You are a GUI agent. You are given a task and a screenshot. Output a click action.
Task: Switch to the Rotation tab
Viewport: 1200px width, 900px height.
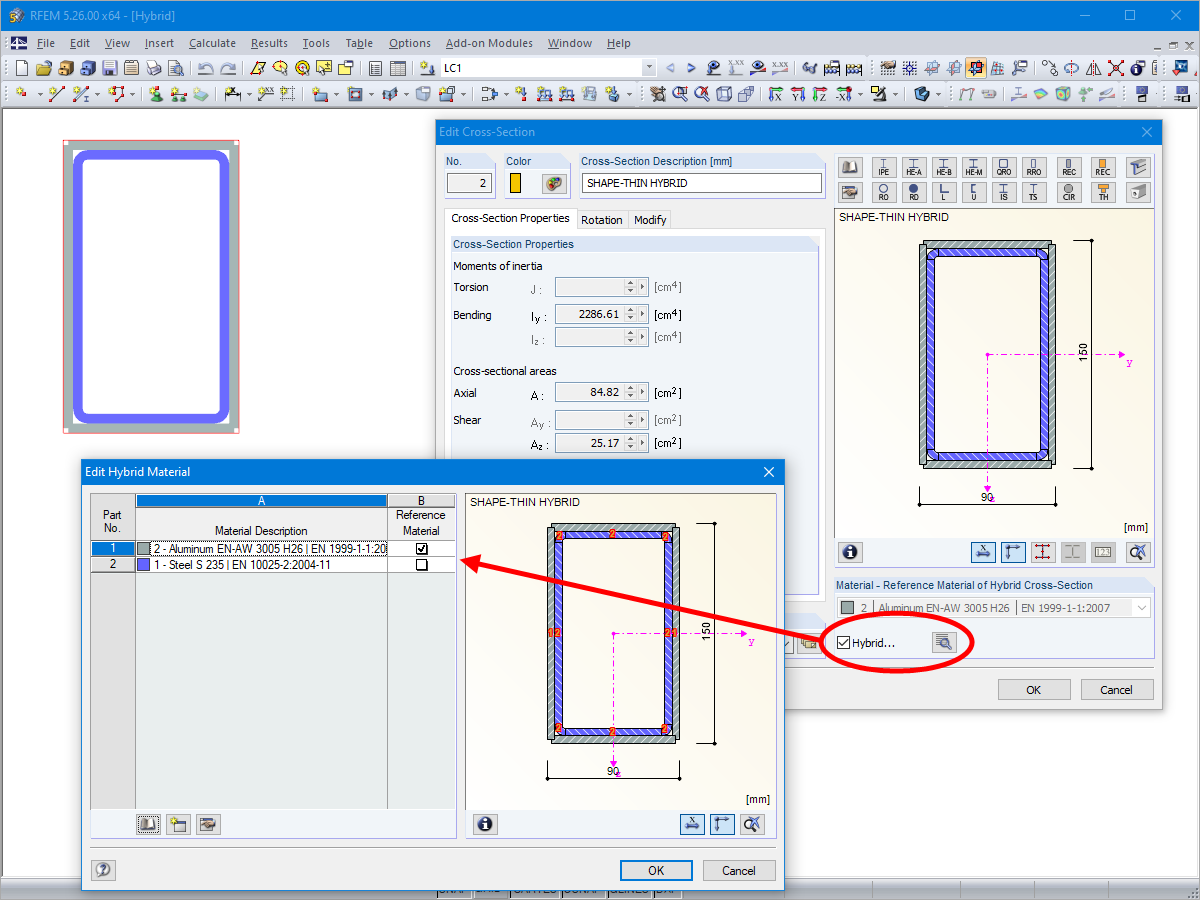pos(602,219)
